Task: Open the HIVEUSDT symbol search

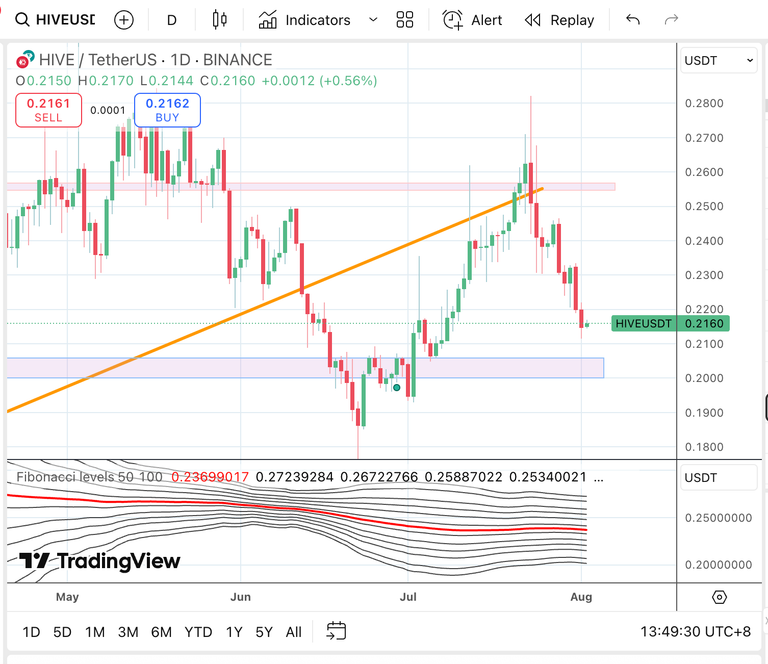Action: (x=55, y=20)
